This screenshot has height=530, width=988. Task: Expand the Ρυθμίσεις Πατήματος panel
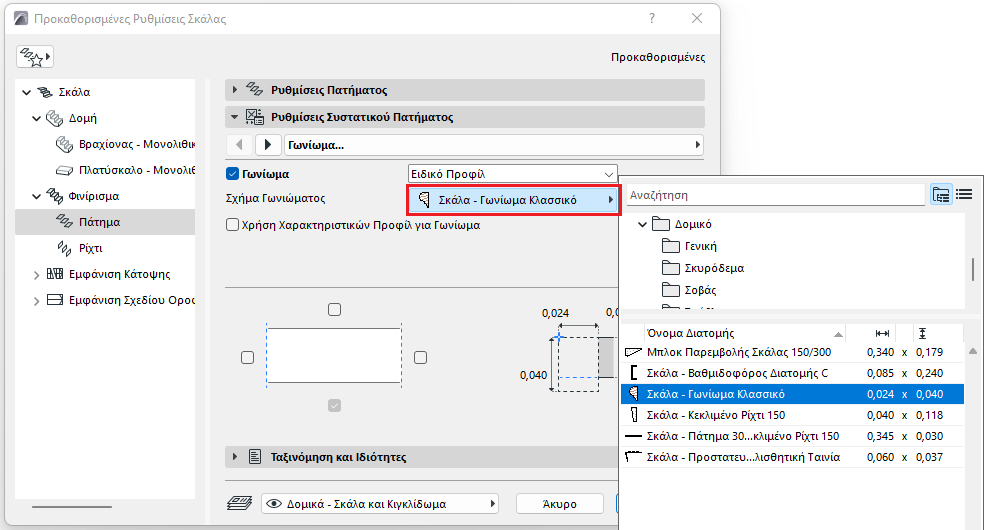click(x=235, y=90)
